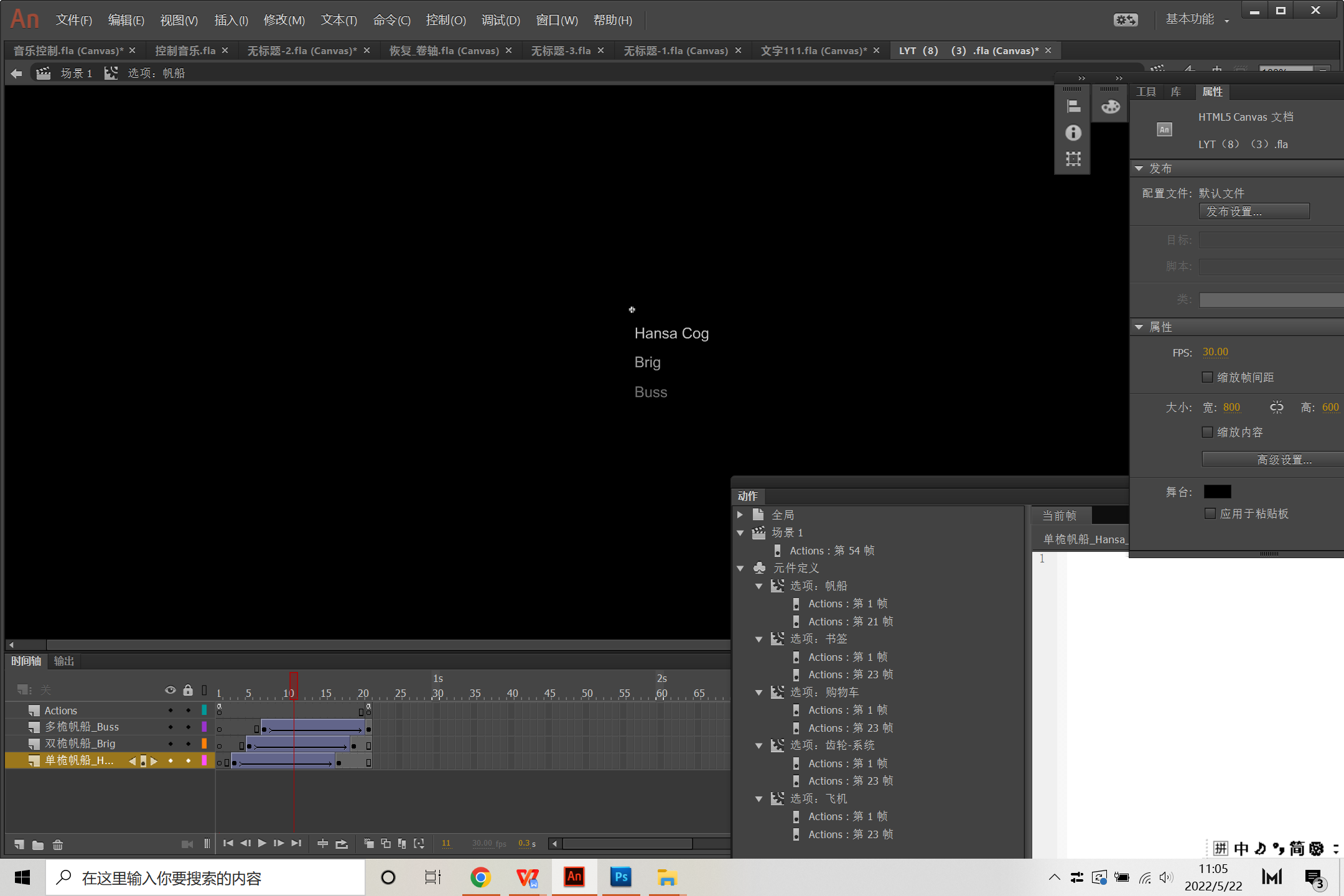Open the Align panel icon
Viewport: 1344px width, 896px height.
pos(1073,106)
